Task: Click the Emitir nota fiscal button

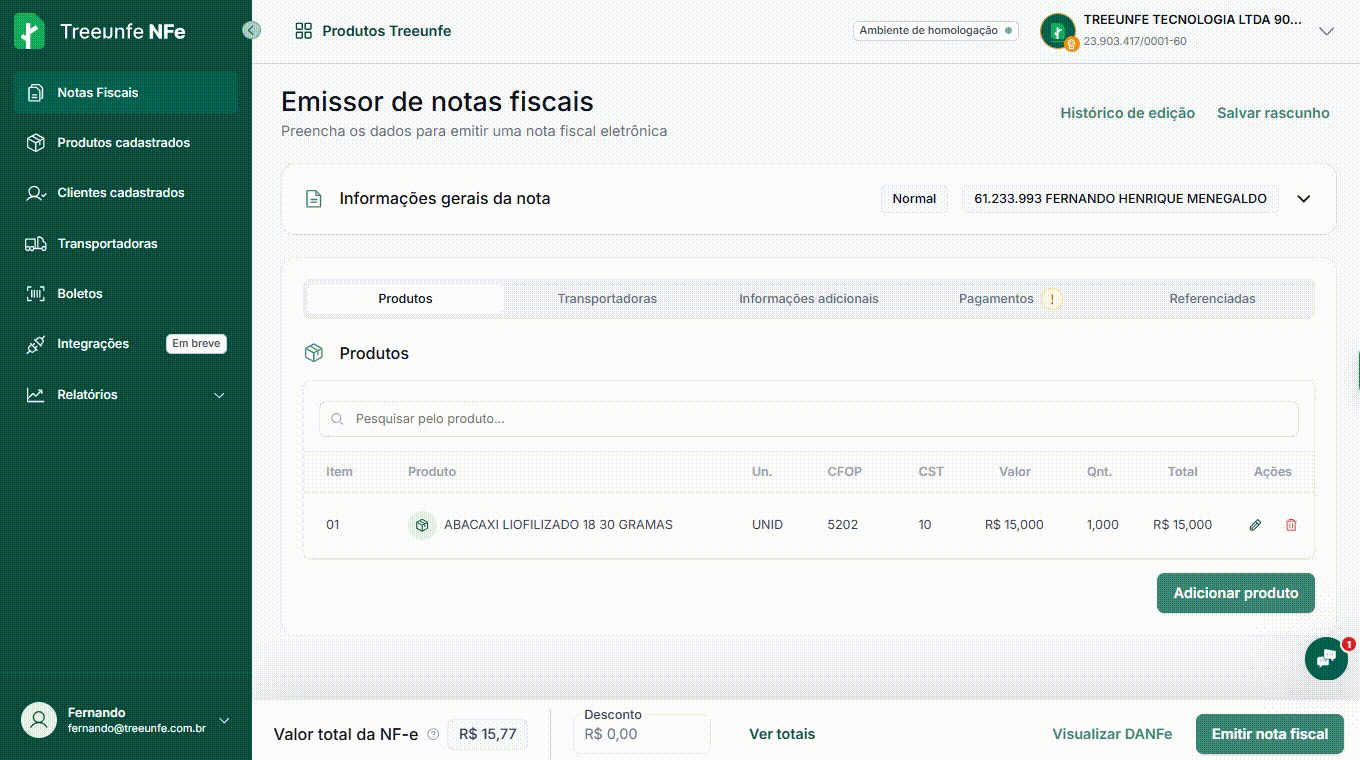Action: point(1269,734)
